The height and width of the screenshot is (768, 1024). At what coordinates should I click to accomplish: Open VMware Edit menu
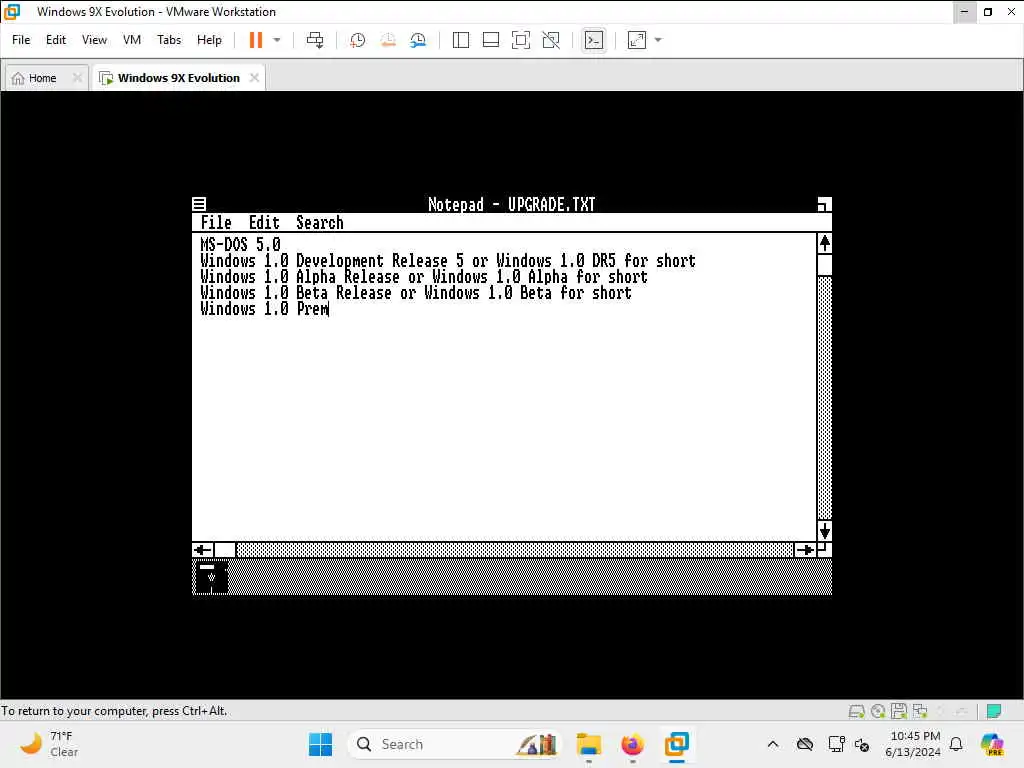[x=56, y=40]
